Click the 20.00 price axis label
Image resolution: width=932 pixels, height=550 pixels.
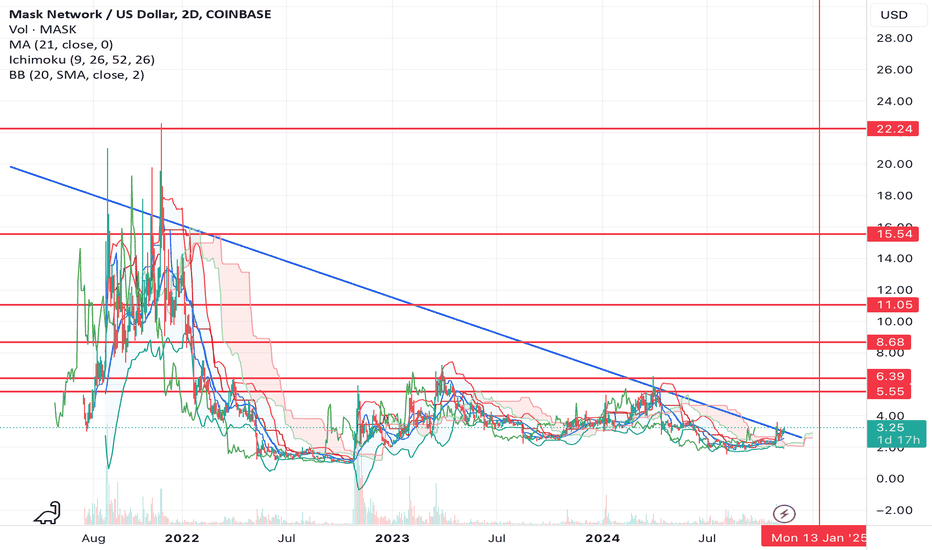[x=894, y=164]
